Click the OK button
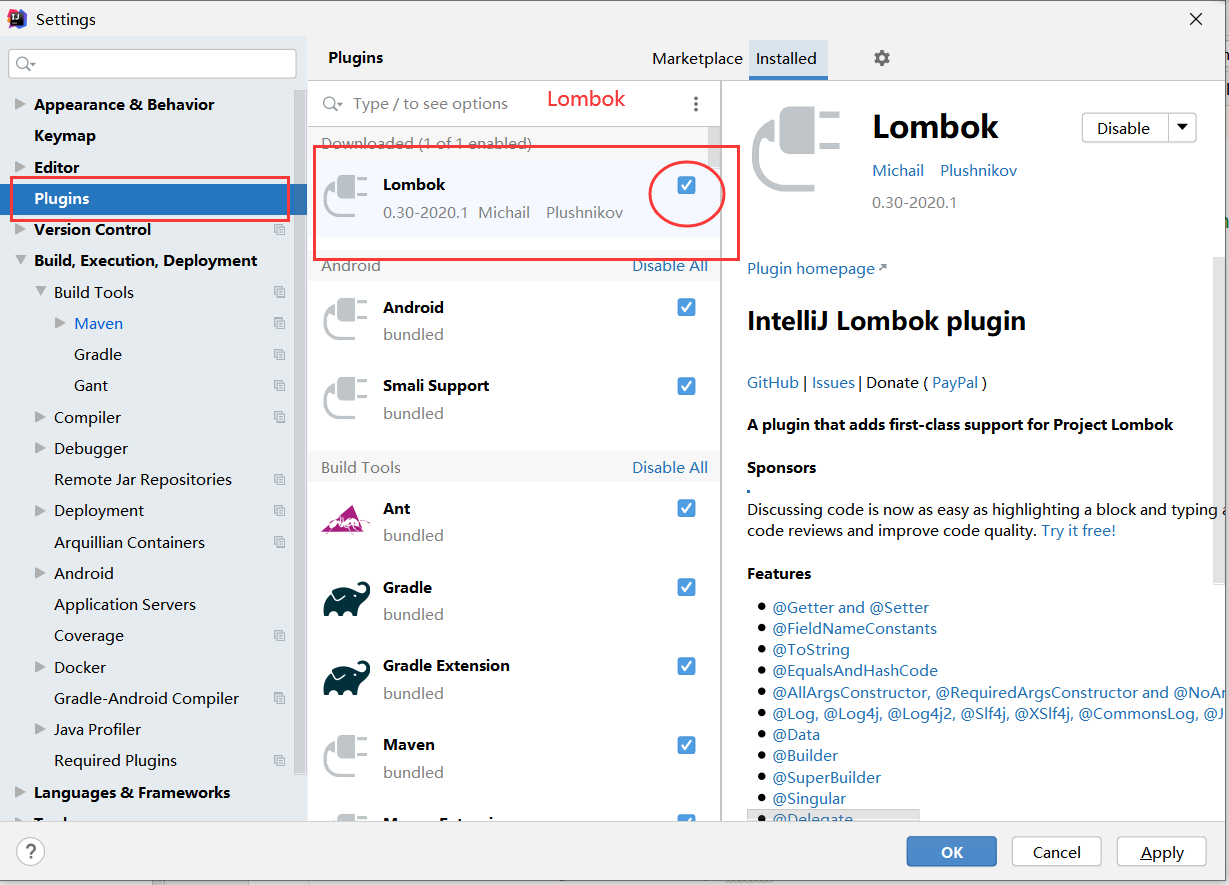The width and height of the screenshot is (1229, 885). pos(952,852)
